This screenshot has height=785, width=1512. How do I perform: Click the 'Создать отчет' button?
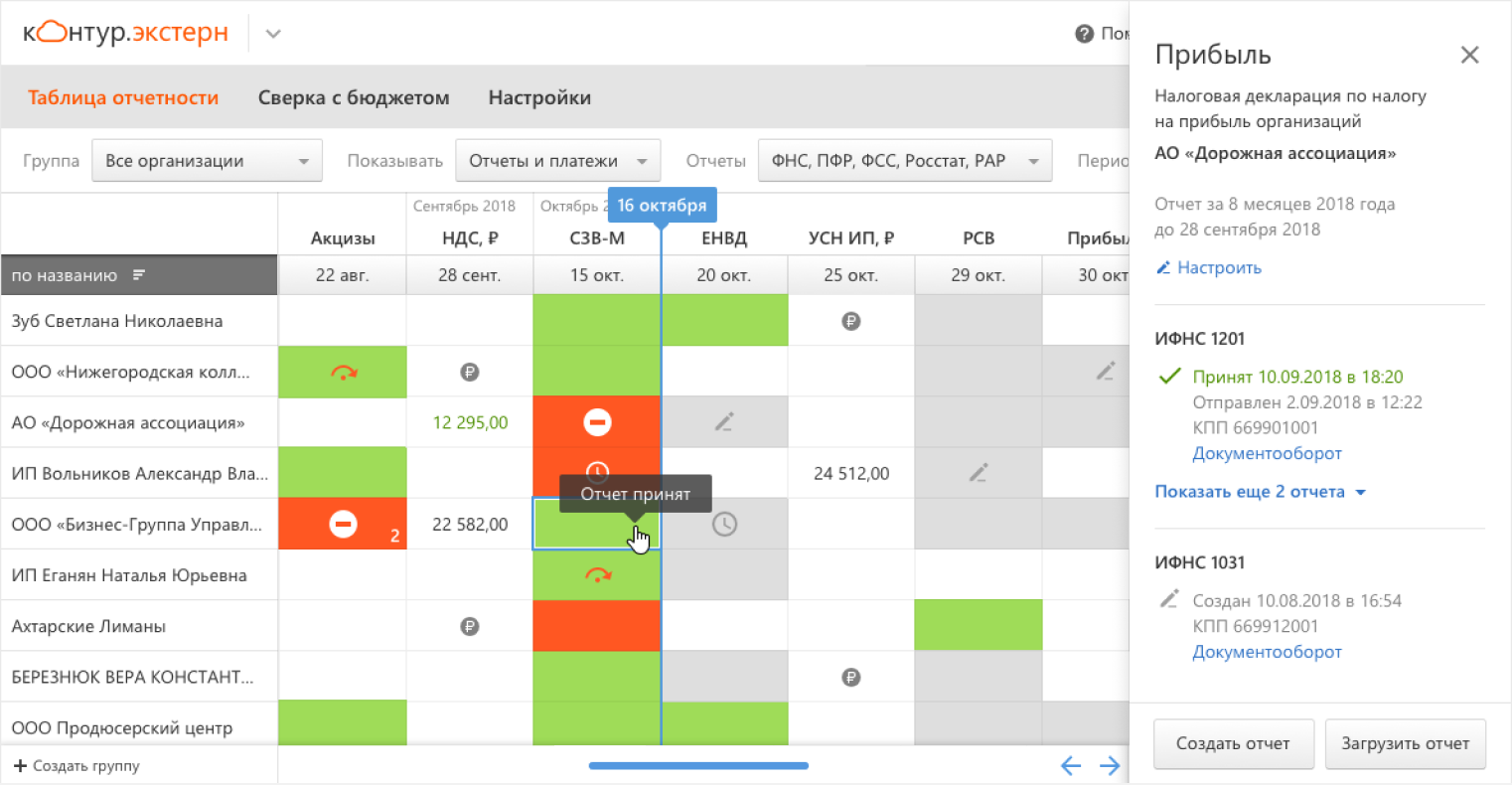[x=1233, y=743]
